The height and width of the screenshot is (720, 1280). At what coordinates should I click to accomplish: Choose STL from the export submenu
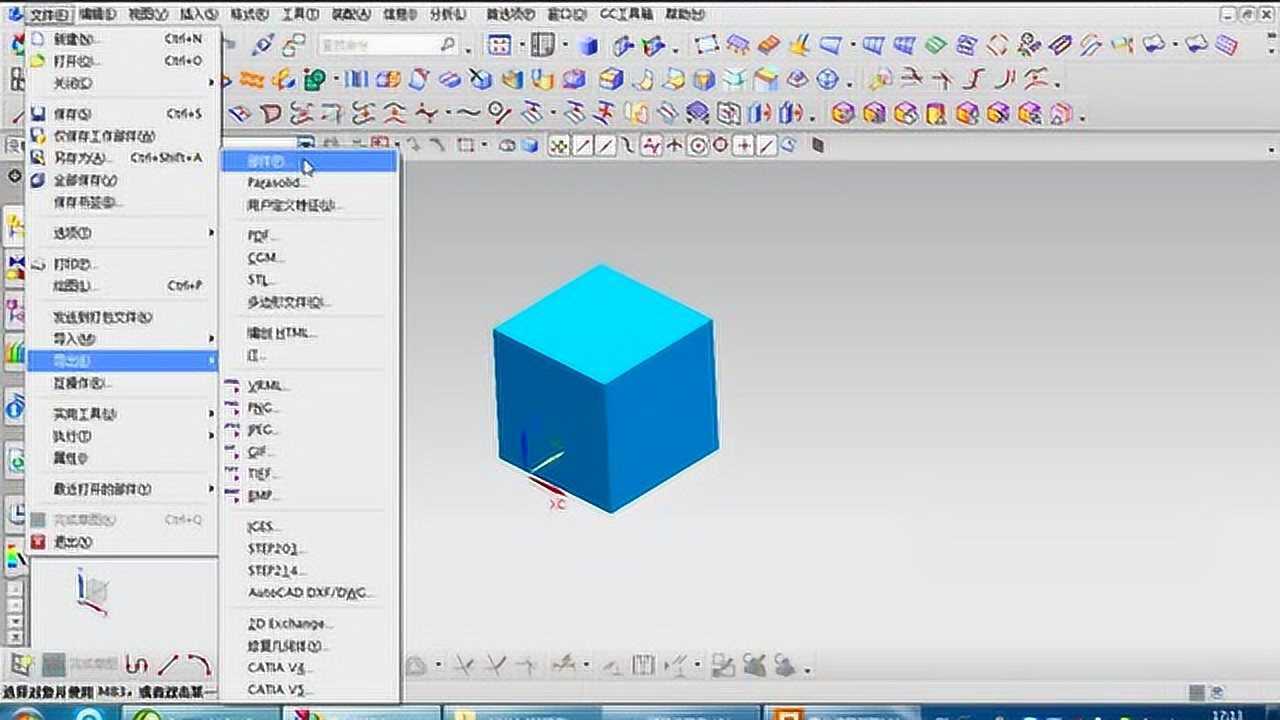(x=261, y=280)
